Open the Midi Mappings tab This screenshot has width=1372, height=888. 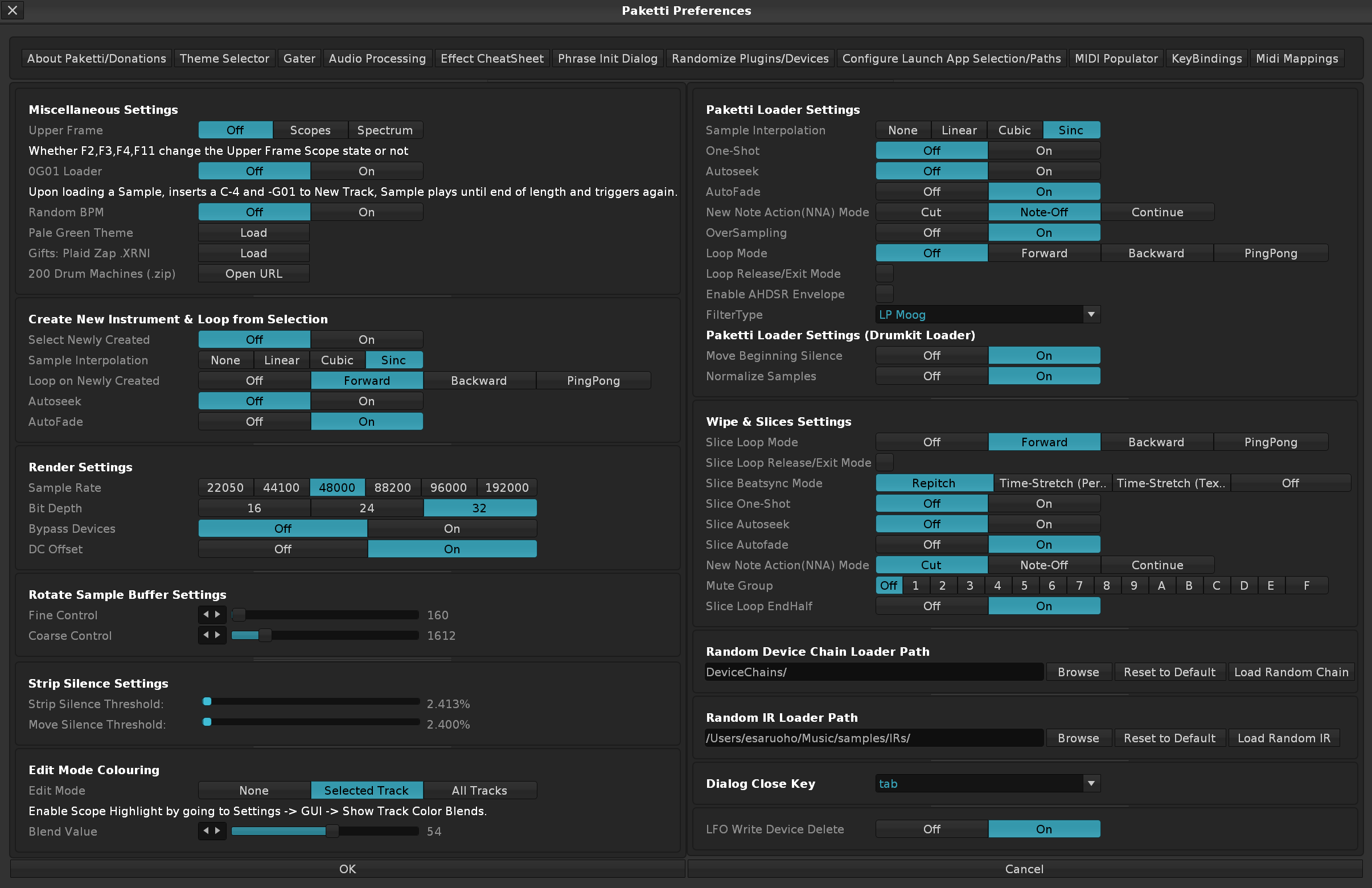(x=1296, y=58)
